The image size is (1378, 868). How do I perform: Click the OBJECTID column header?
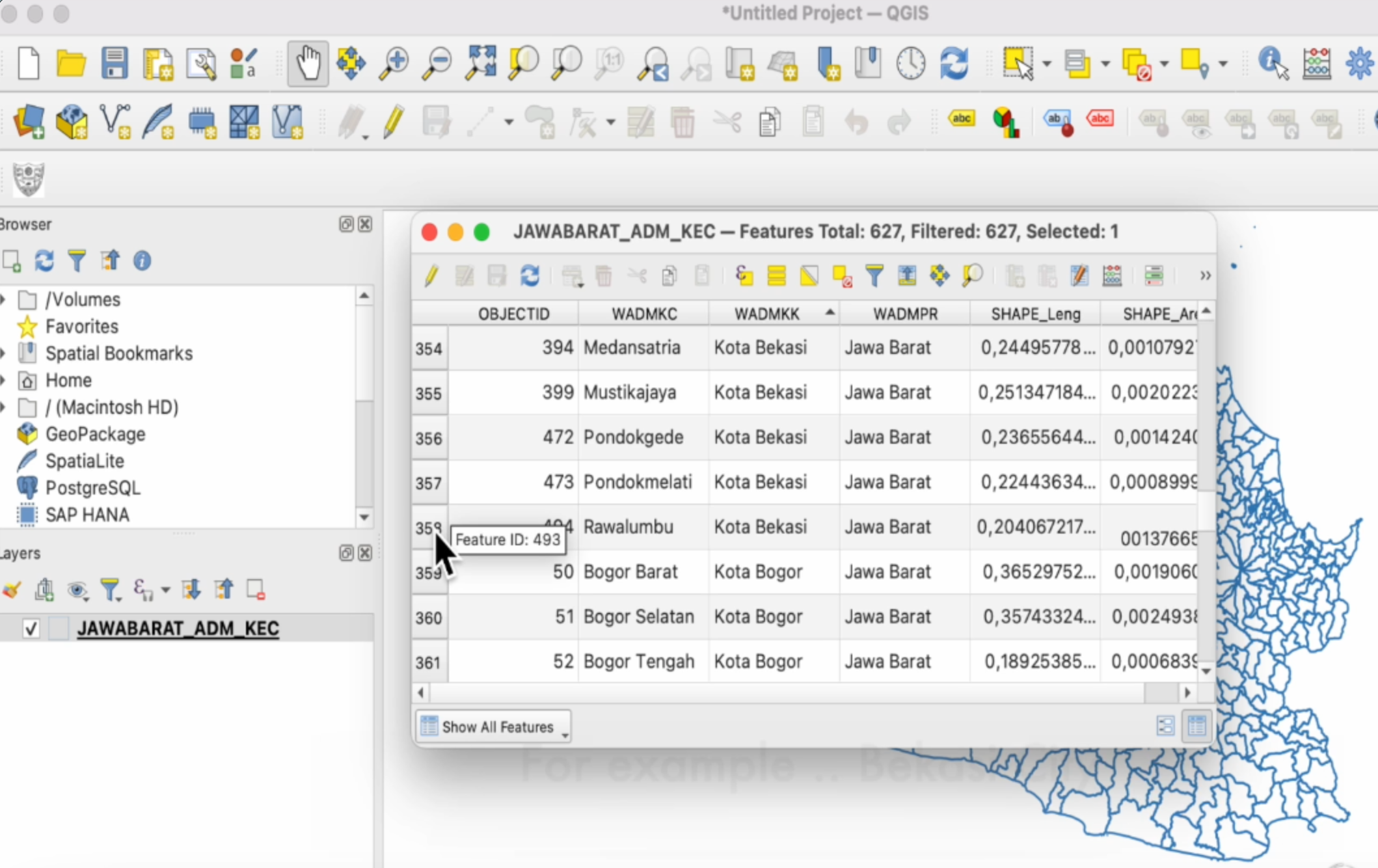click(513, 314)
